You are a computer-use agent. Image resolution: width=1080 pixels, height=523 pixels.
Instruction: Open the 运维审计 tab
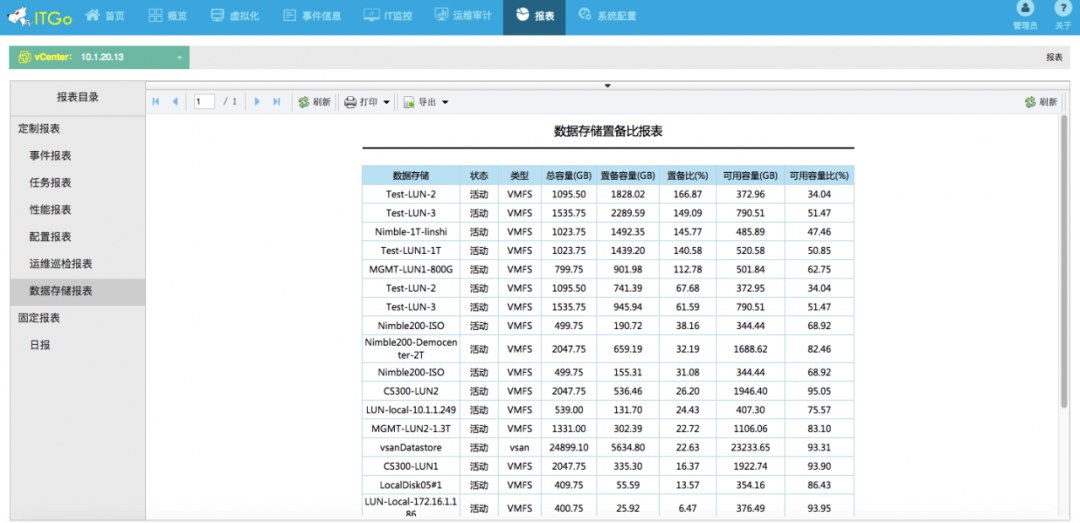[x=463, y=16]
